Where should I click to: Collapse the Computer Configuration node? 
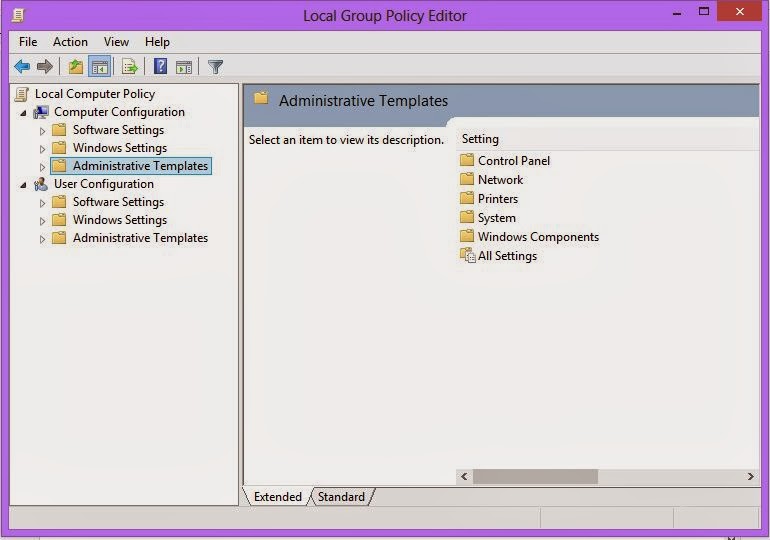click(x=23, y=113)
